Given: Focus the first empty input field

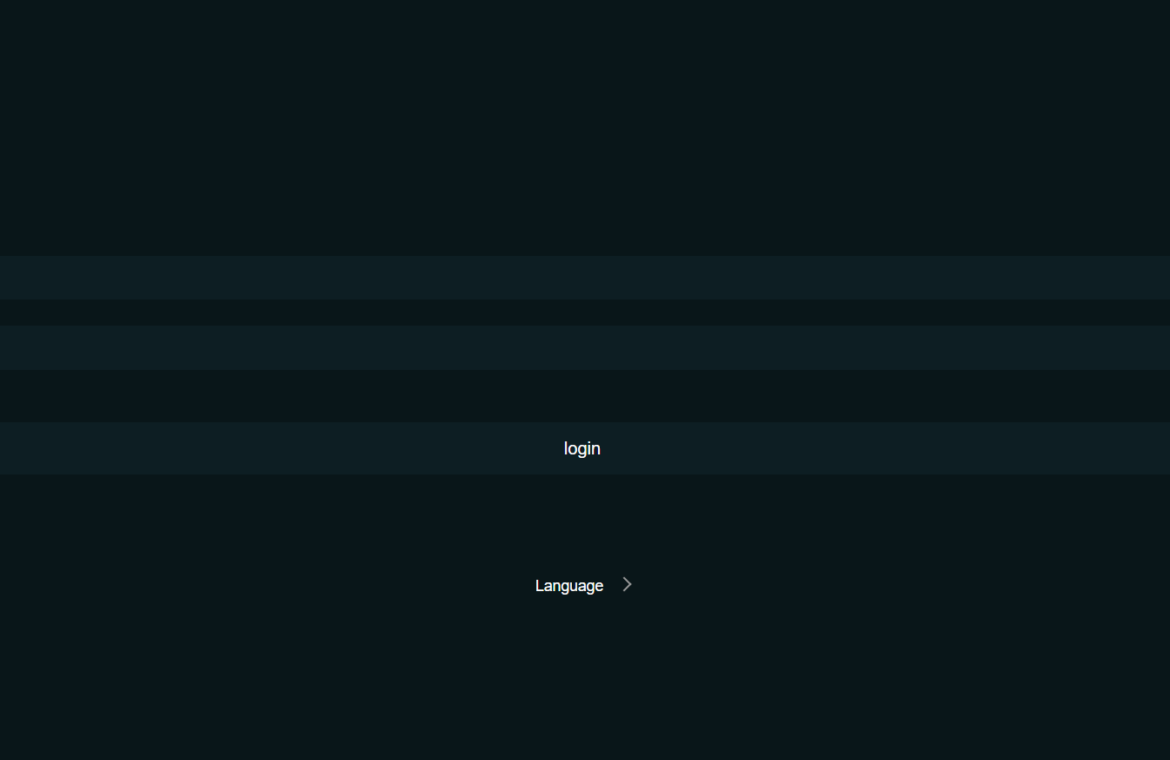Looking at the screenshot, I should [585, 277].
